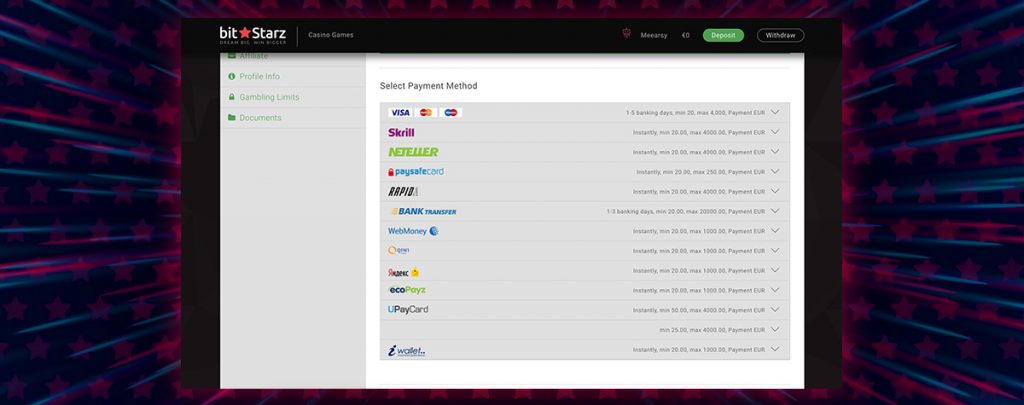This screenshot has width=1024, height=405.
Task: Click '1-3 banking days' Bank Transfer text
Action: pyautogui.click(x=630, y=212)
